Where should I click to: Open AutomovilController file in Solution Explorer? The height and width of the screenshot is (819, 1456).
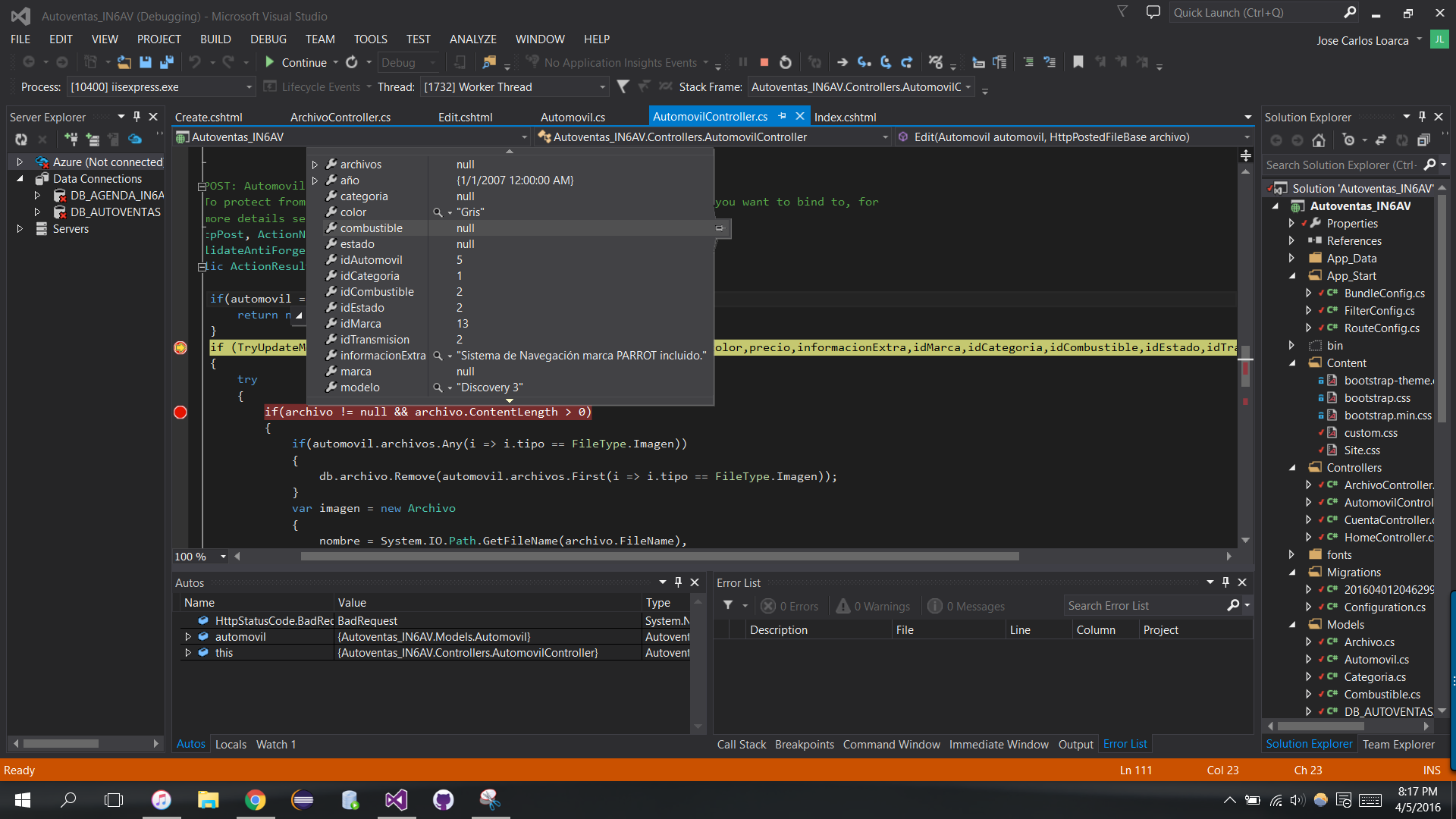click(1389, 503)
